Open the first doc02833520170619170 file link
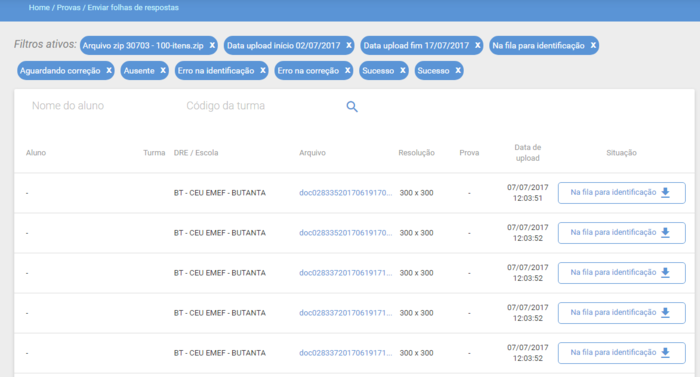This screenshot has width=700, height=377. coord(346,193)
